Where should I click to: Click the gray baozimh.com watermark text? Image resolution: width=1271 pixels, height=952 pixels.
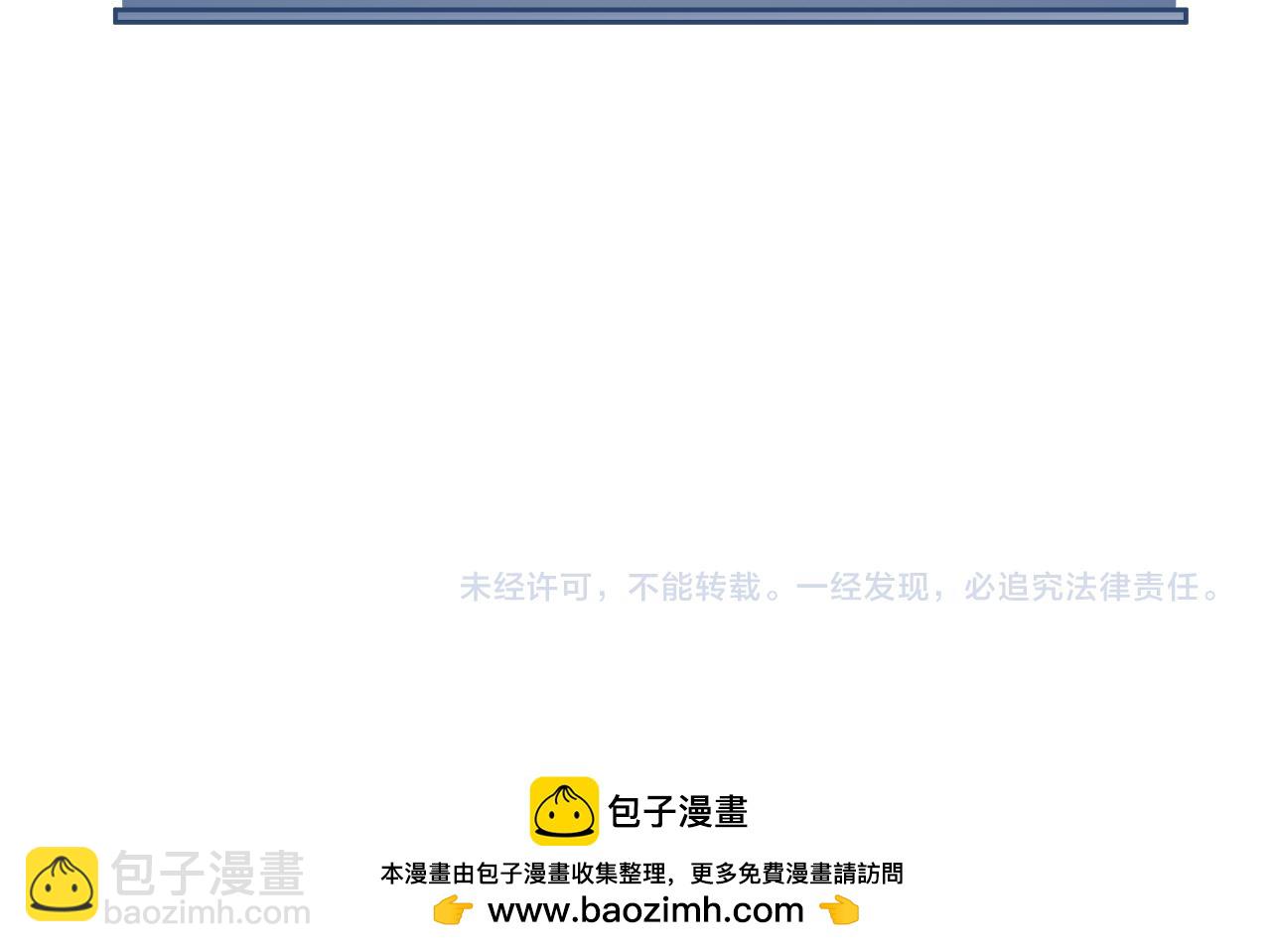tap(207, 912)
